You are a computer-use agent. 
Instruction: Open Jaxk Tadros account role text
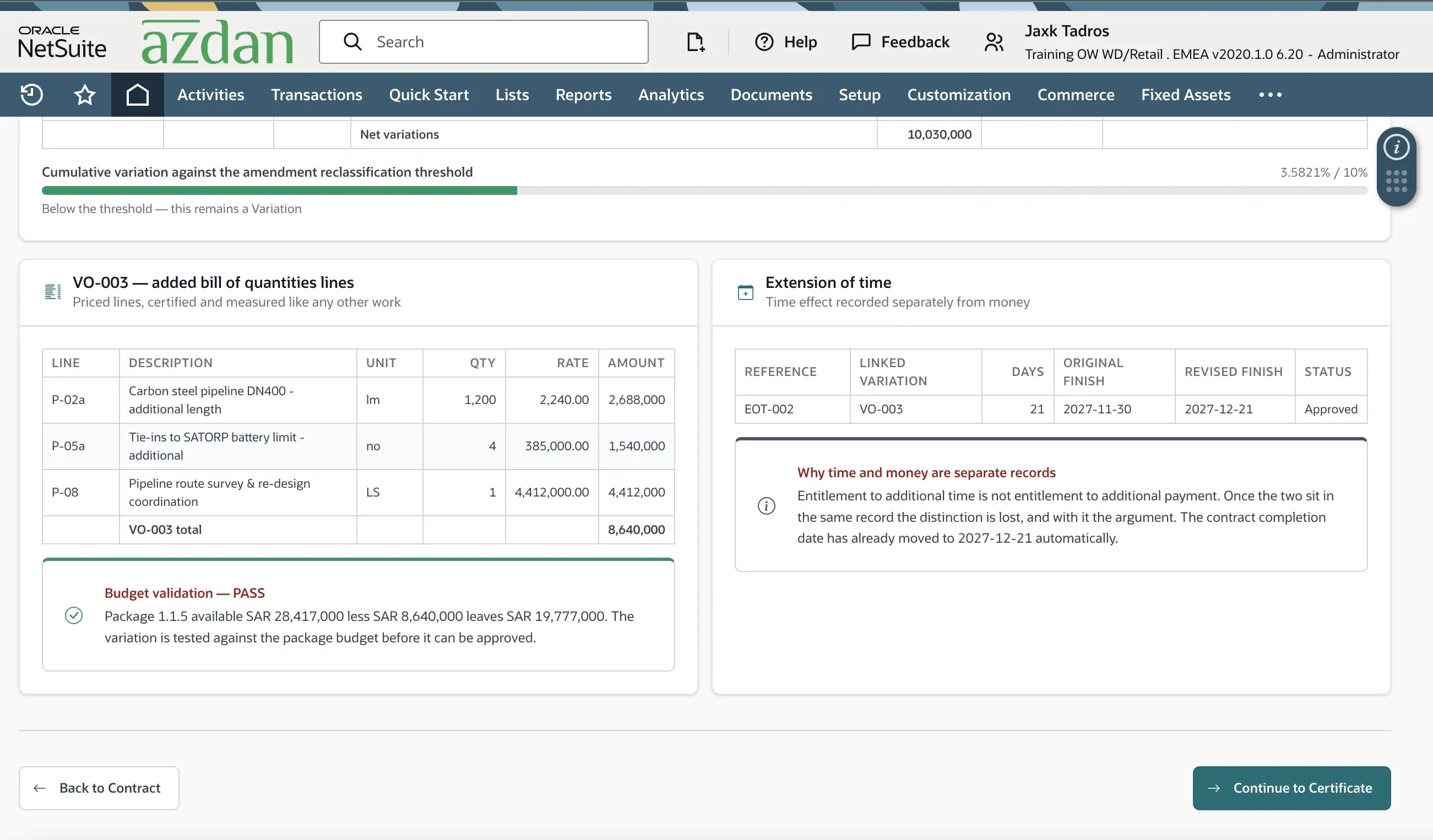pos(1211,54)
